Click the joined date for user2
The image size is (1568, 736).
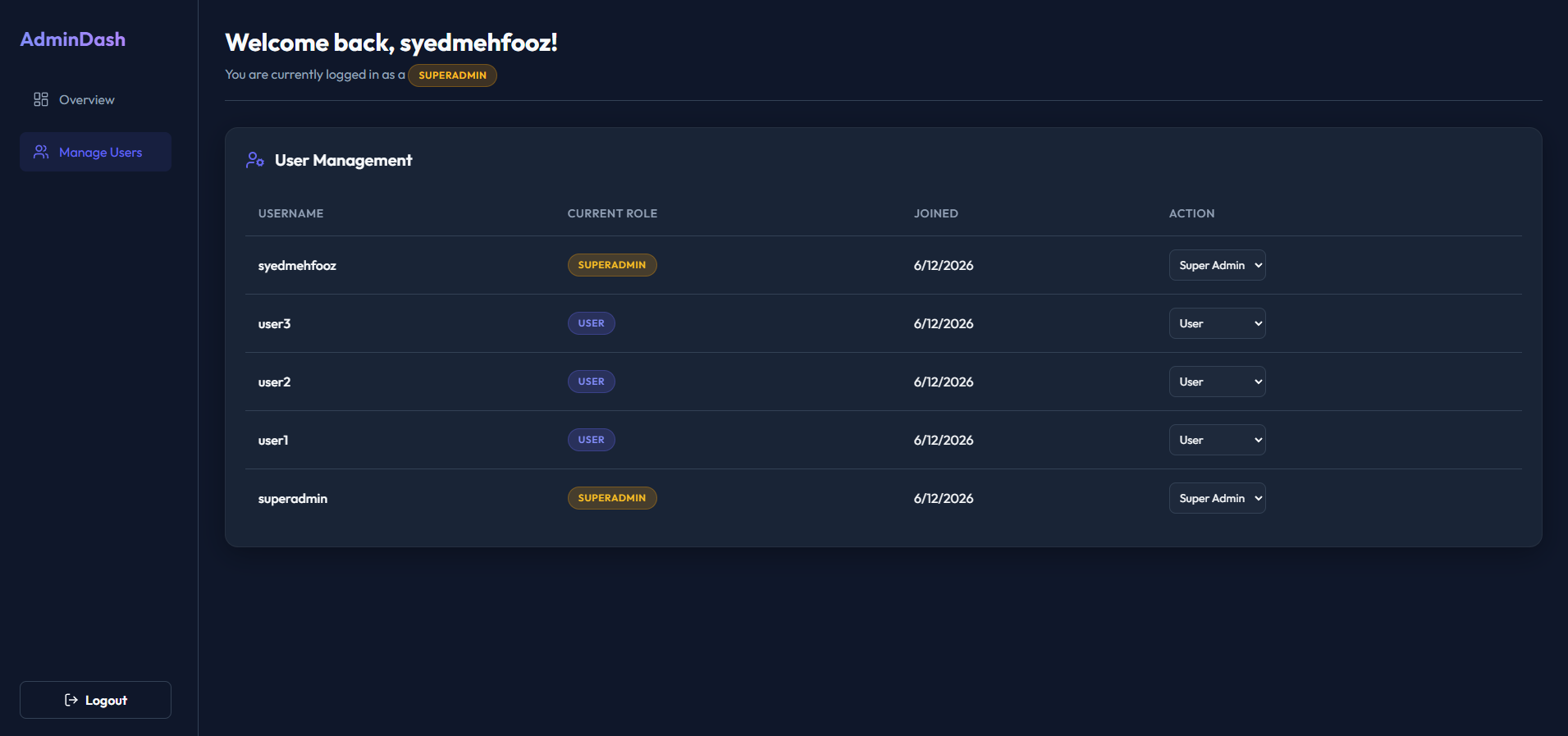944,382
